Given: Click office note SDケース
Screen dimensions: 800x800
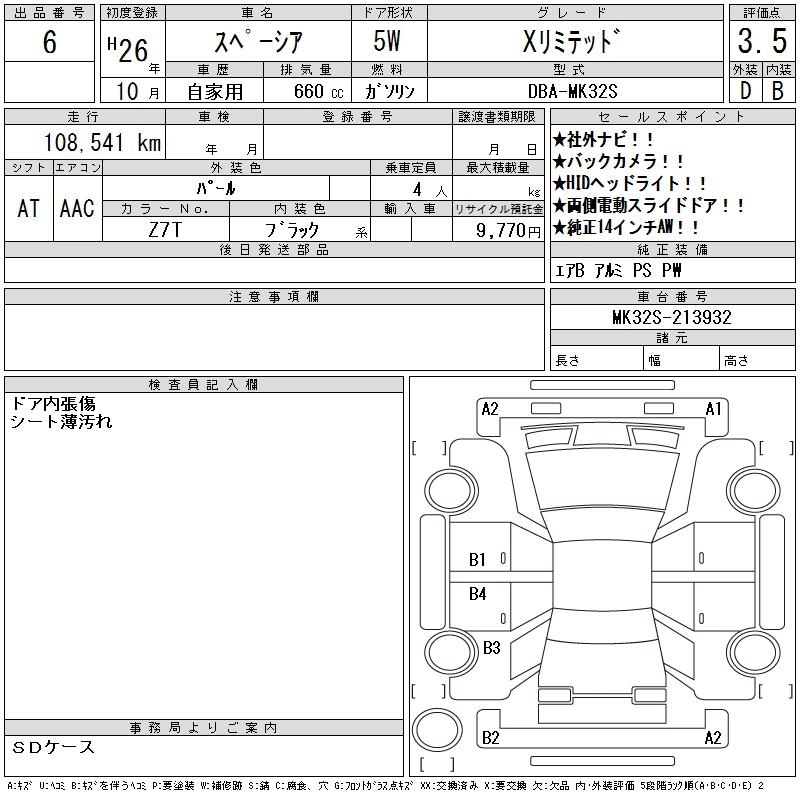Looking at the screenshot, I should [53, 747].
